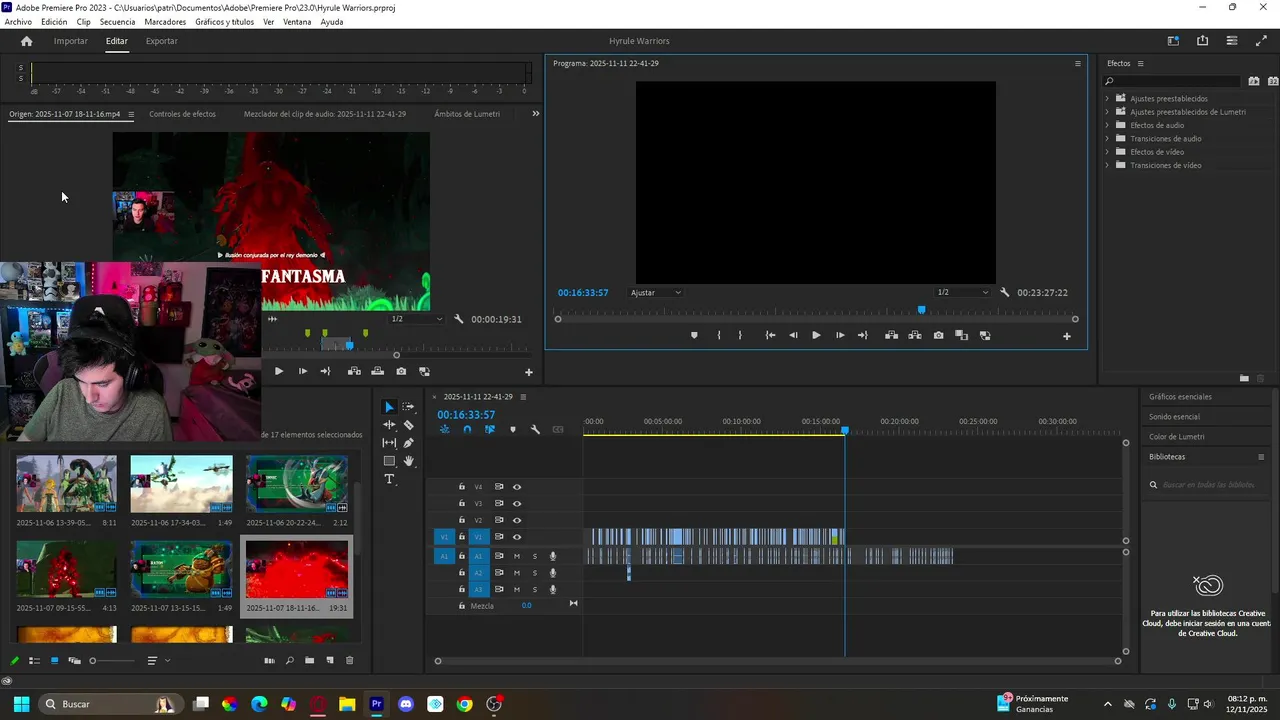Click Overwrite button in Source monitor
The height and width of the screenshot is (720, 1280).
coord(377,371)
